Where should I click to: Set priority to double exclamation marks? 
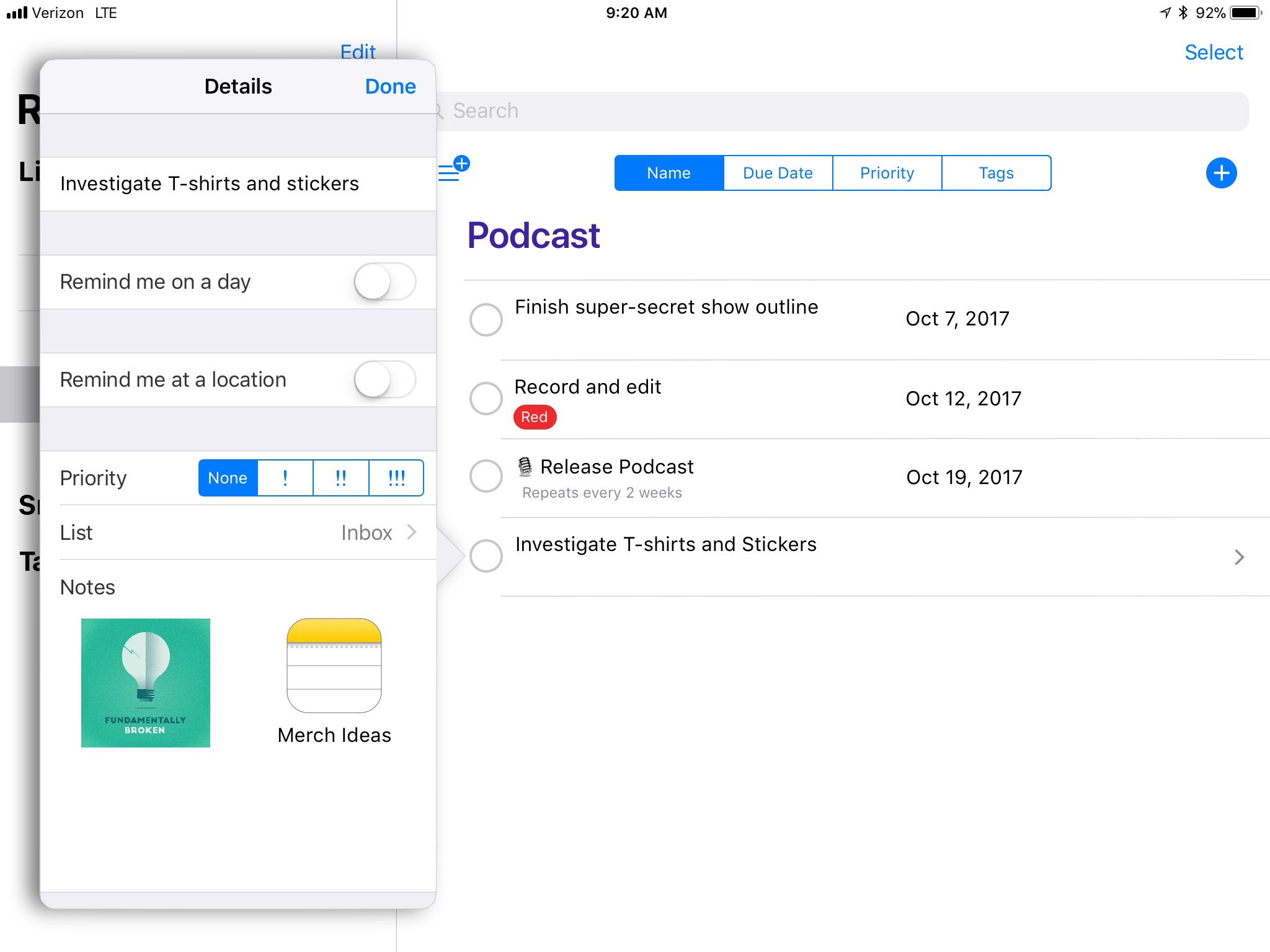pyautogui.click(x=340, y=478)
